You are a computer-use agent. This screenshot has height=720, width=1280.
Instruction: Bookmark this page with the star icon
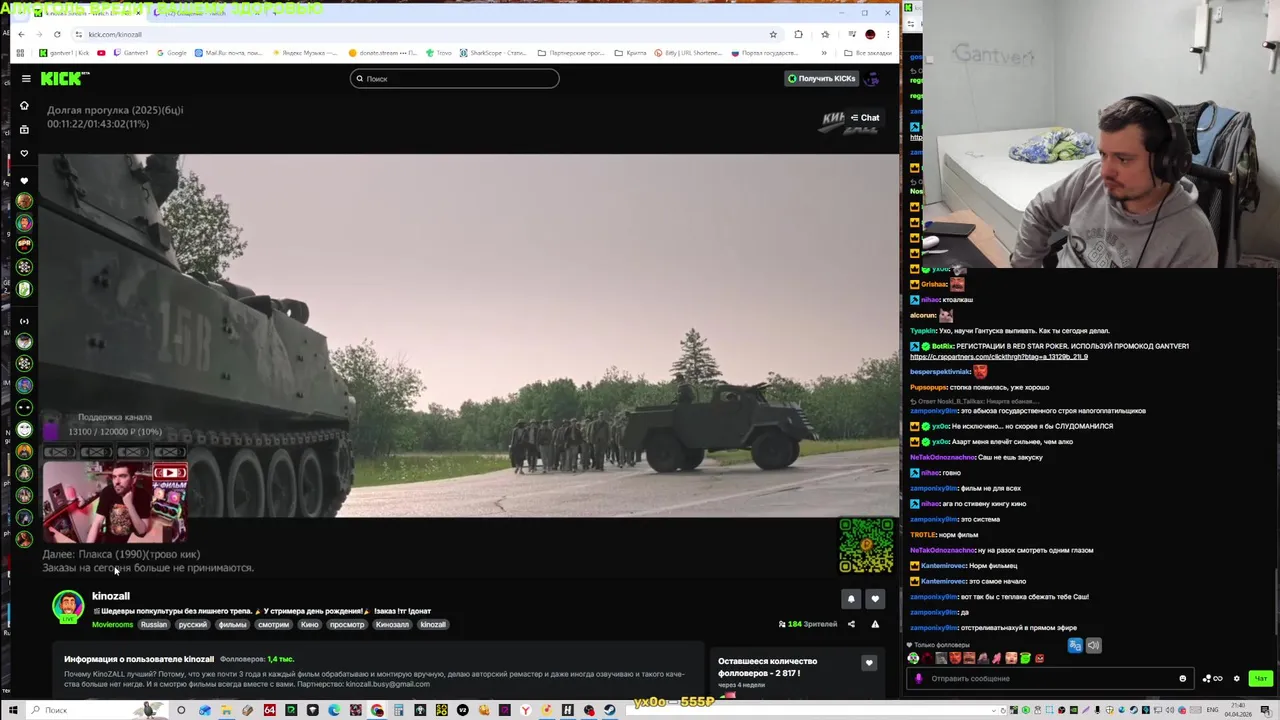click(773, 34)
